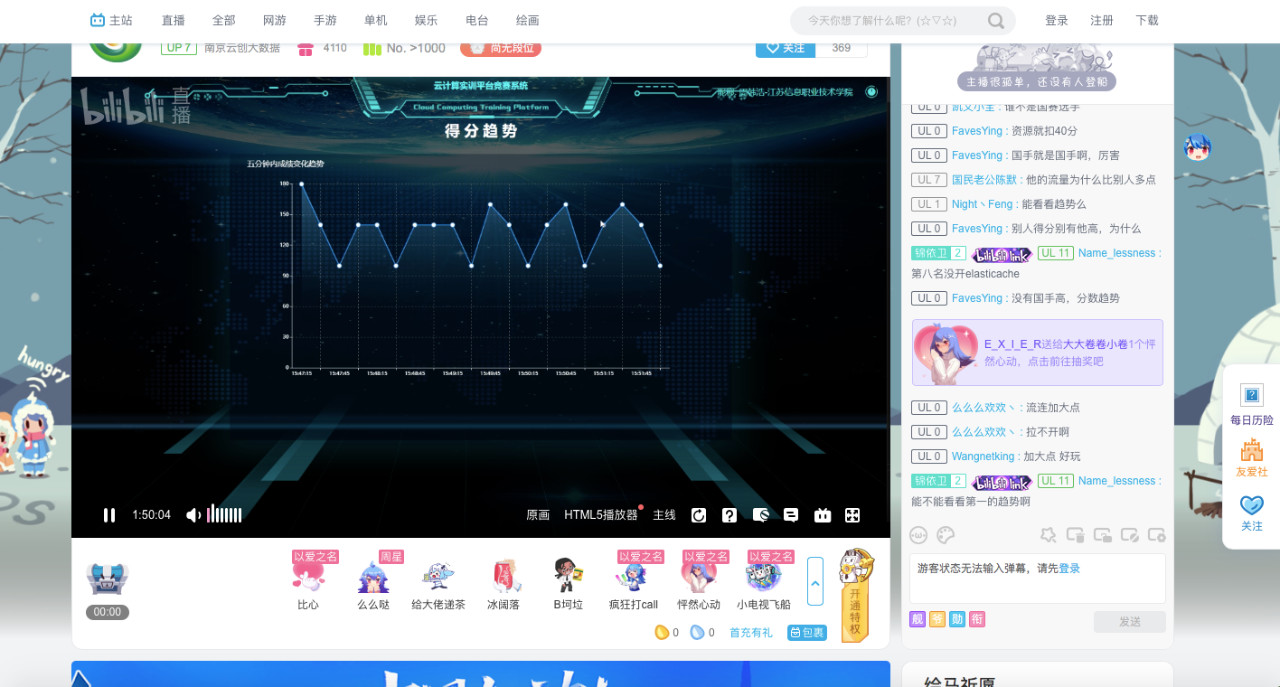Toggle chat scroll lock icon
Viewport: 1280px width, 687px height.
click(1102, 534)
